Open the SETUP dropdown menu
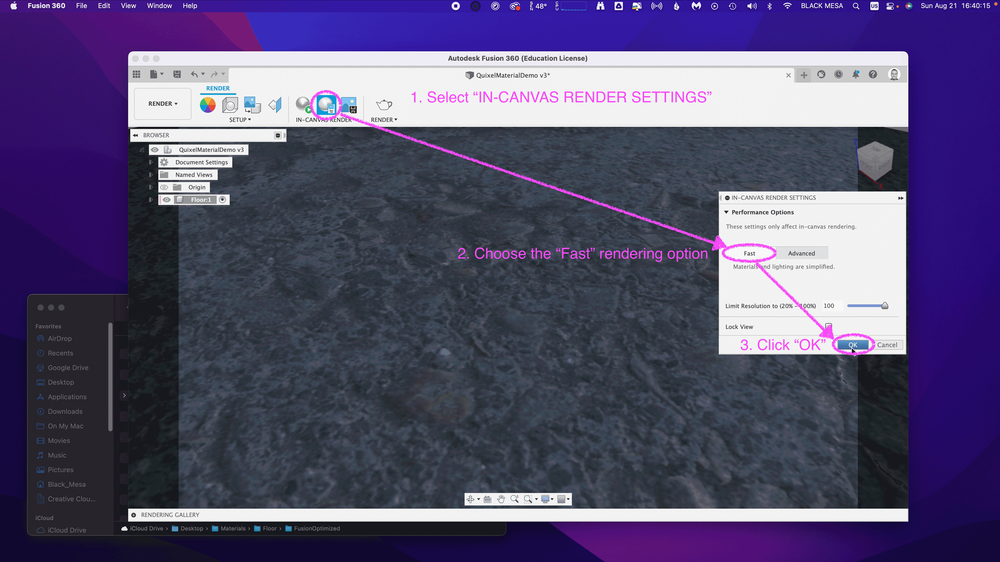 tap(240, 120)
